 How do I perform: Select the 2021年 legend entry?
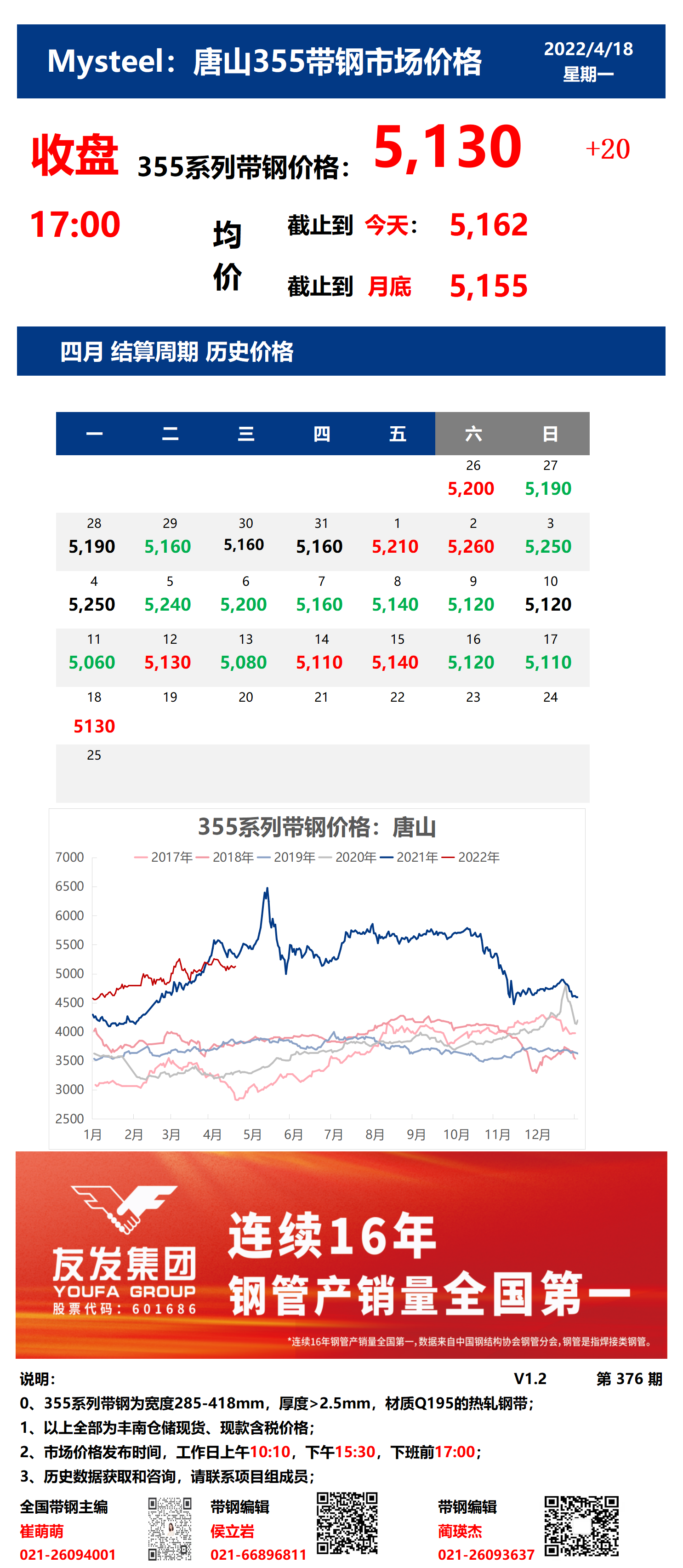410,857
